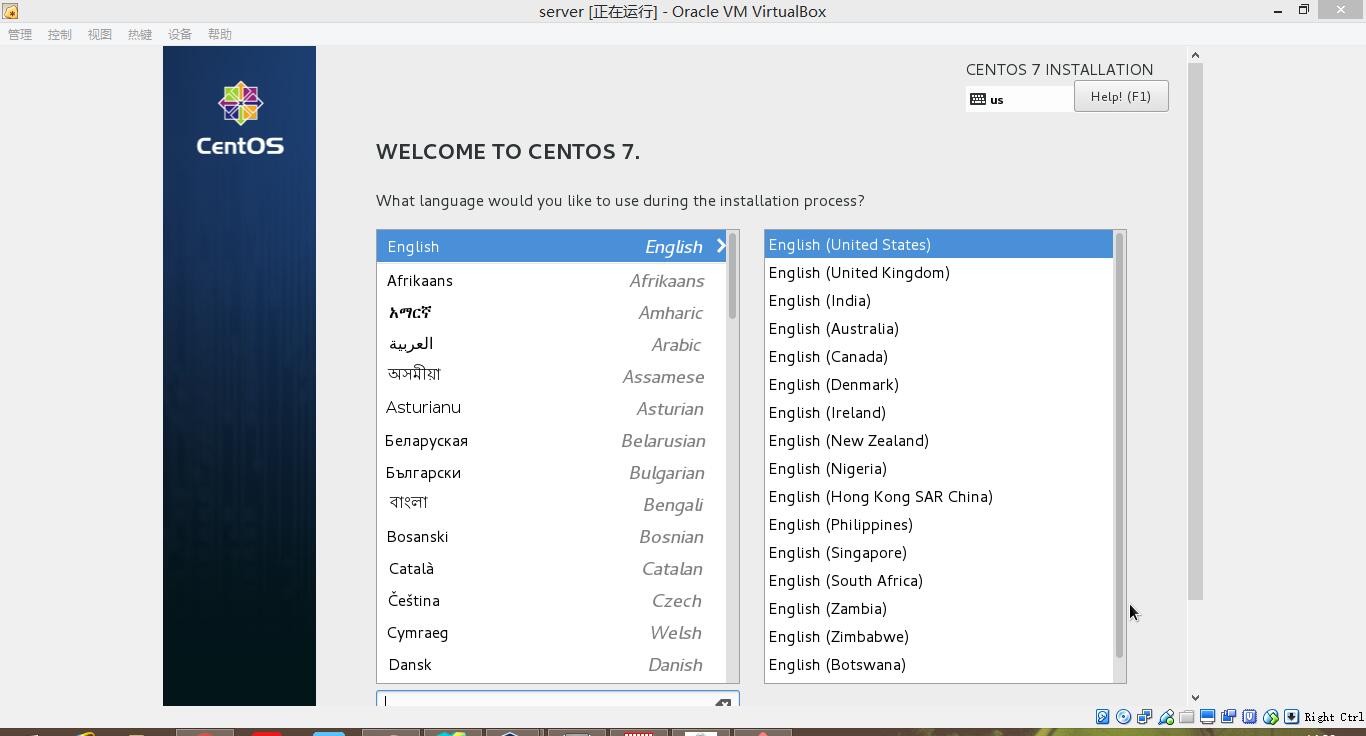Open the 帮助 menu
This screenshot has width=1366, height=736.
(x=220, y=34)
